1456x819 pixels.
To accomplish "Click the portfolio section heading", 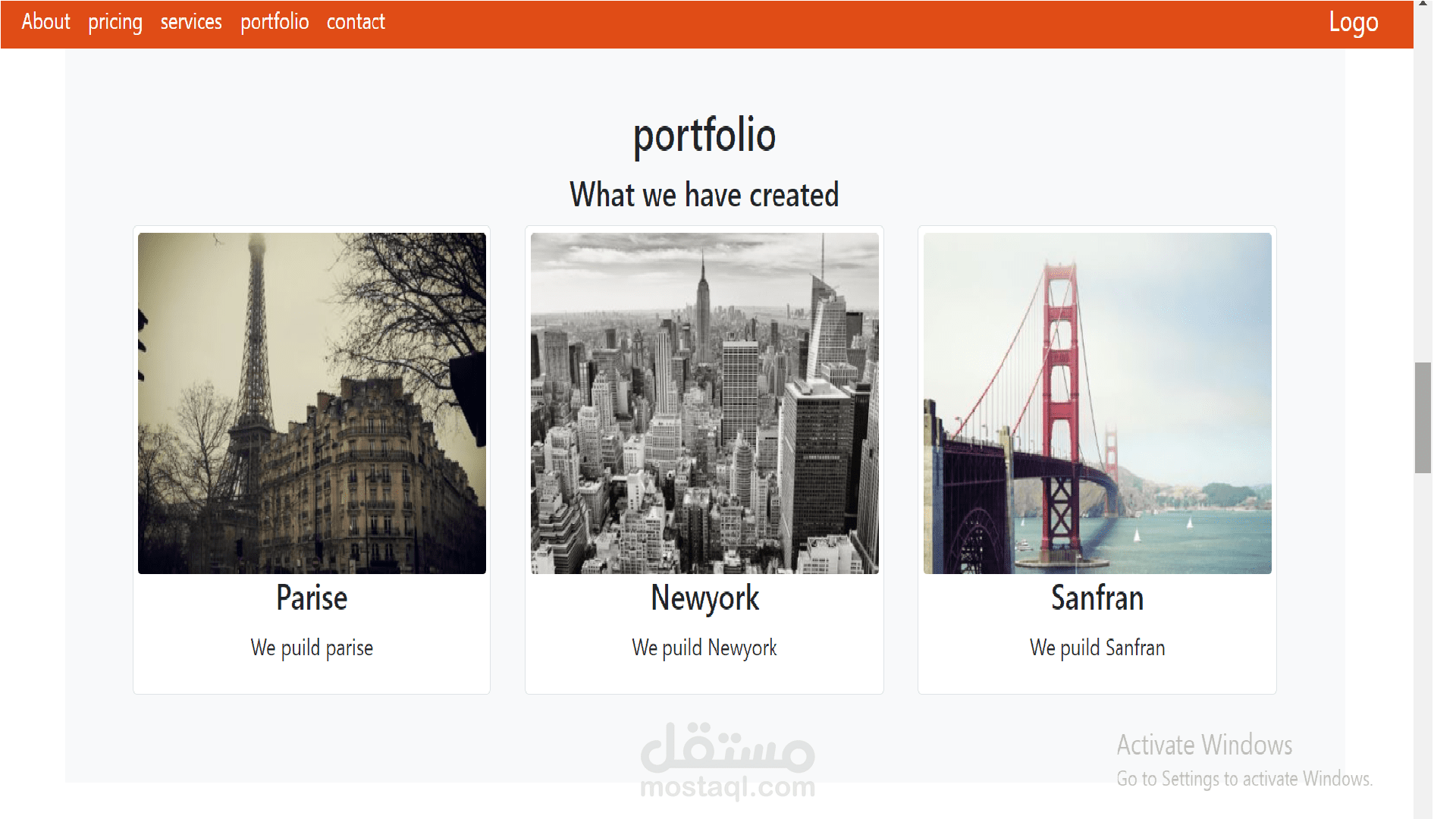I will [704, 135].
